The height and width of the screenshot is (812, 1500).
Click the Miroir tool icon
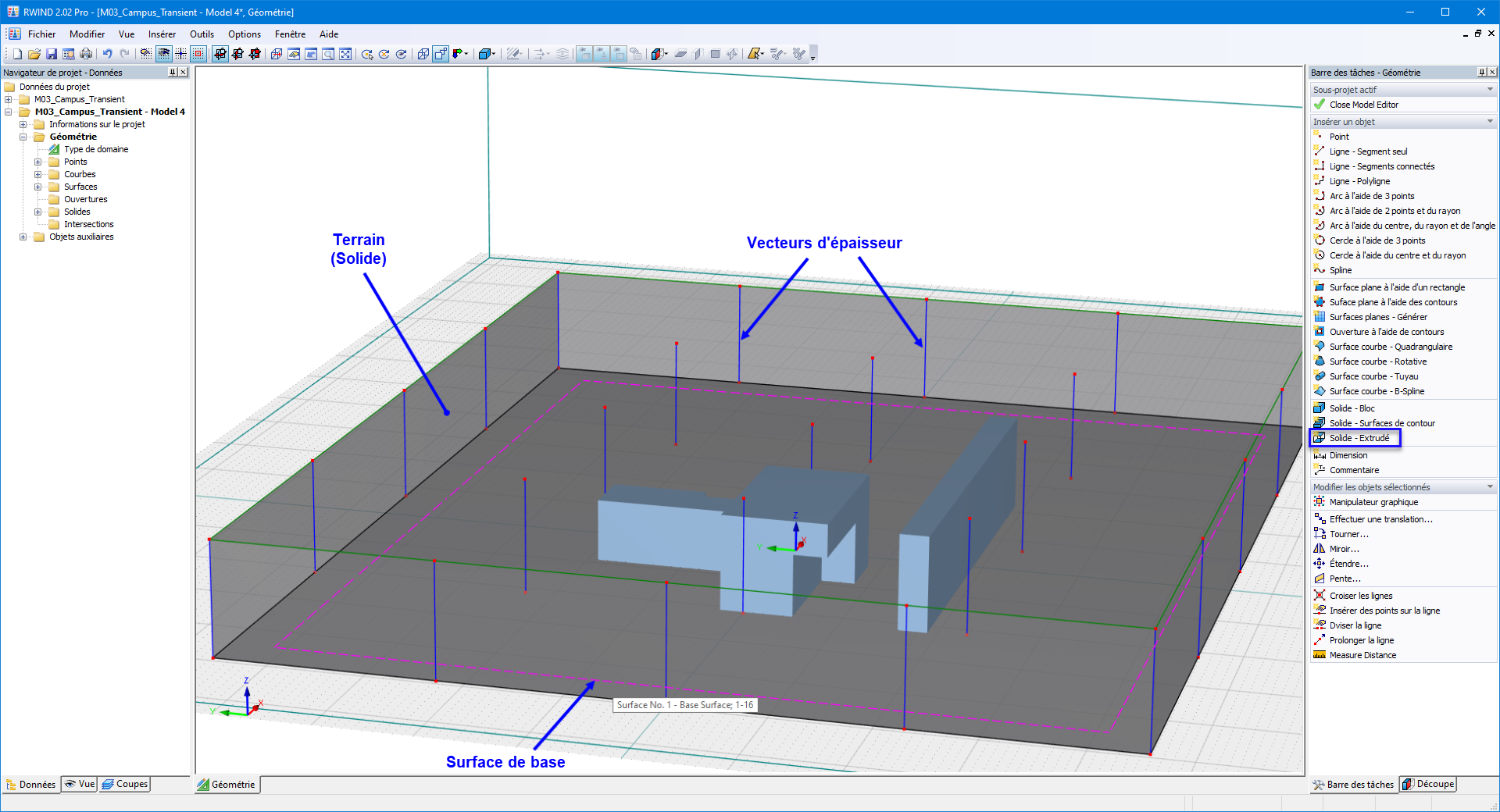pyautogui.click(x=1320, y=549)
